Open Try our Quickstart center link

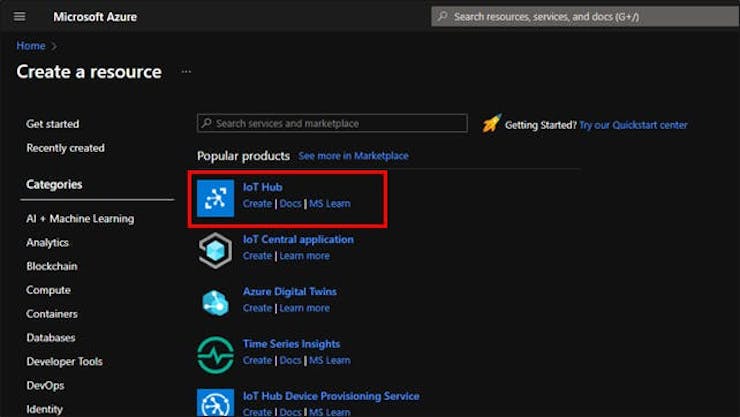point(633,125)
